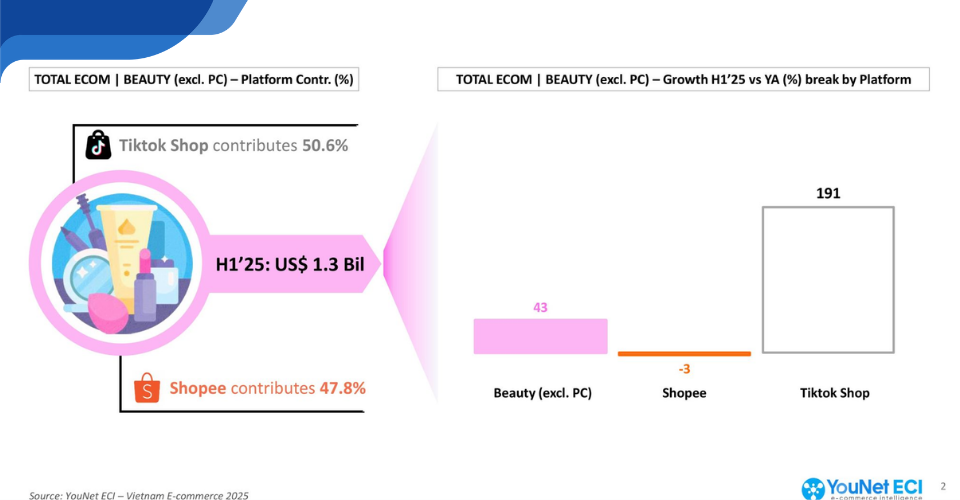The image size is (960, 500).
Task: Select the orange Shopee growth bar
Action: pos(684,353)
